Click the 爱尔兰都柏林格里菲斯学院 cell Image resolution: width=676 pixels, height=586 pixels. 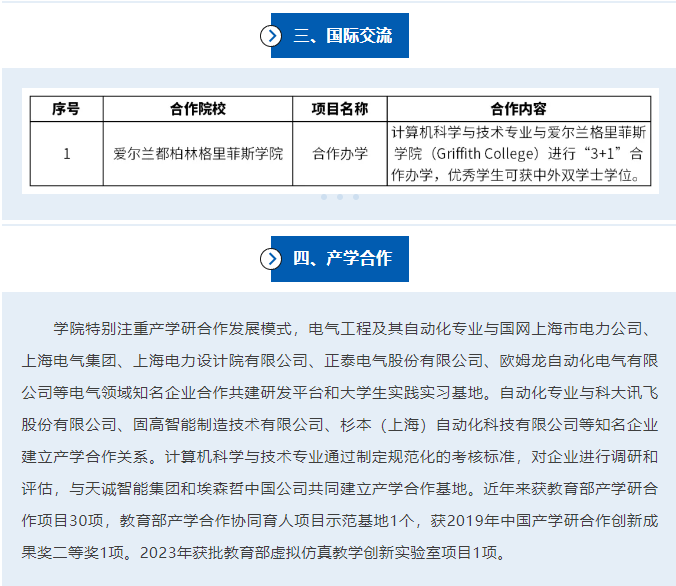[198, 154]
